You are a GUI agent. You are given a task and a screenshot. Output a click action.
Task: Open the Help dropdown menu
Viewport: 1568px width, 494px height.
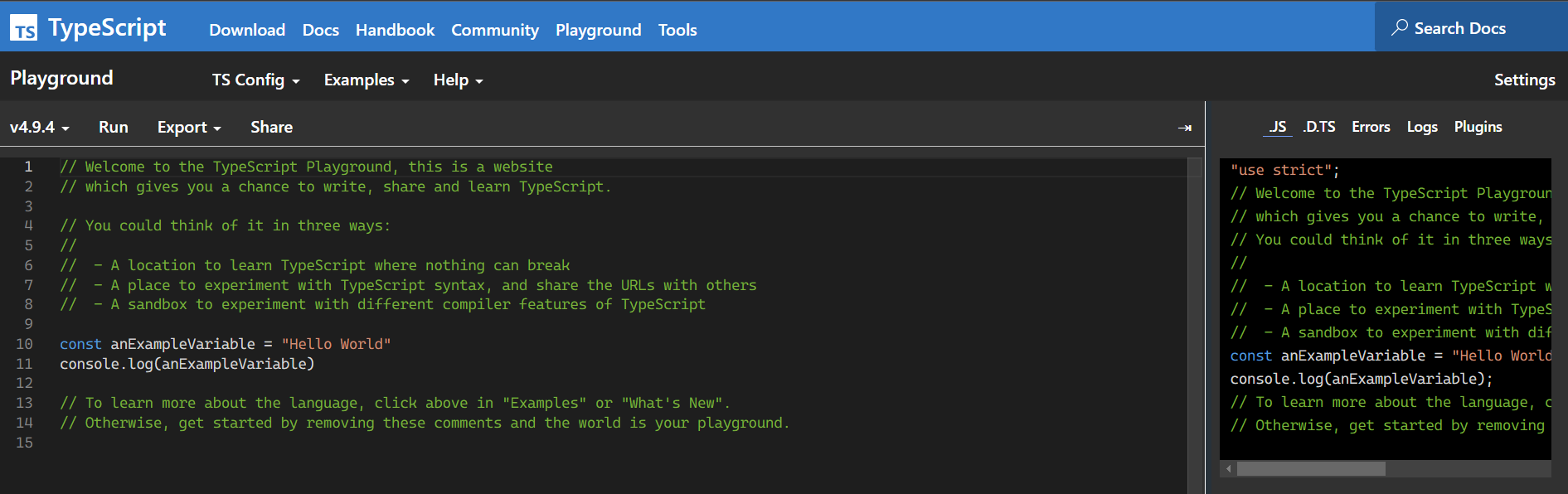click(x=458, y=80)
